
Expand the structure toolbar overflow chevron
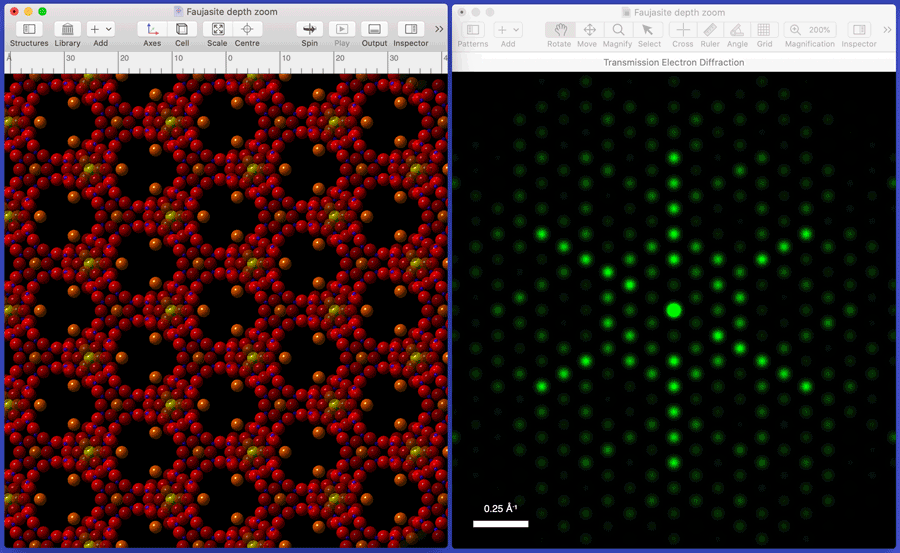coord(439,30)
